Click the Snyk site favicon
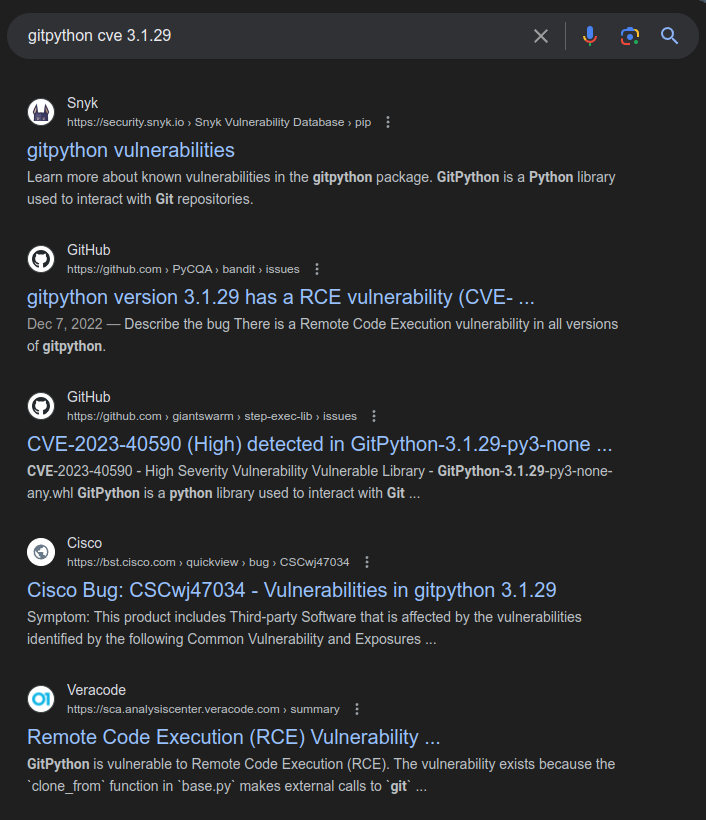This screenshot has height=820, width=706. [x=41, y=112]
